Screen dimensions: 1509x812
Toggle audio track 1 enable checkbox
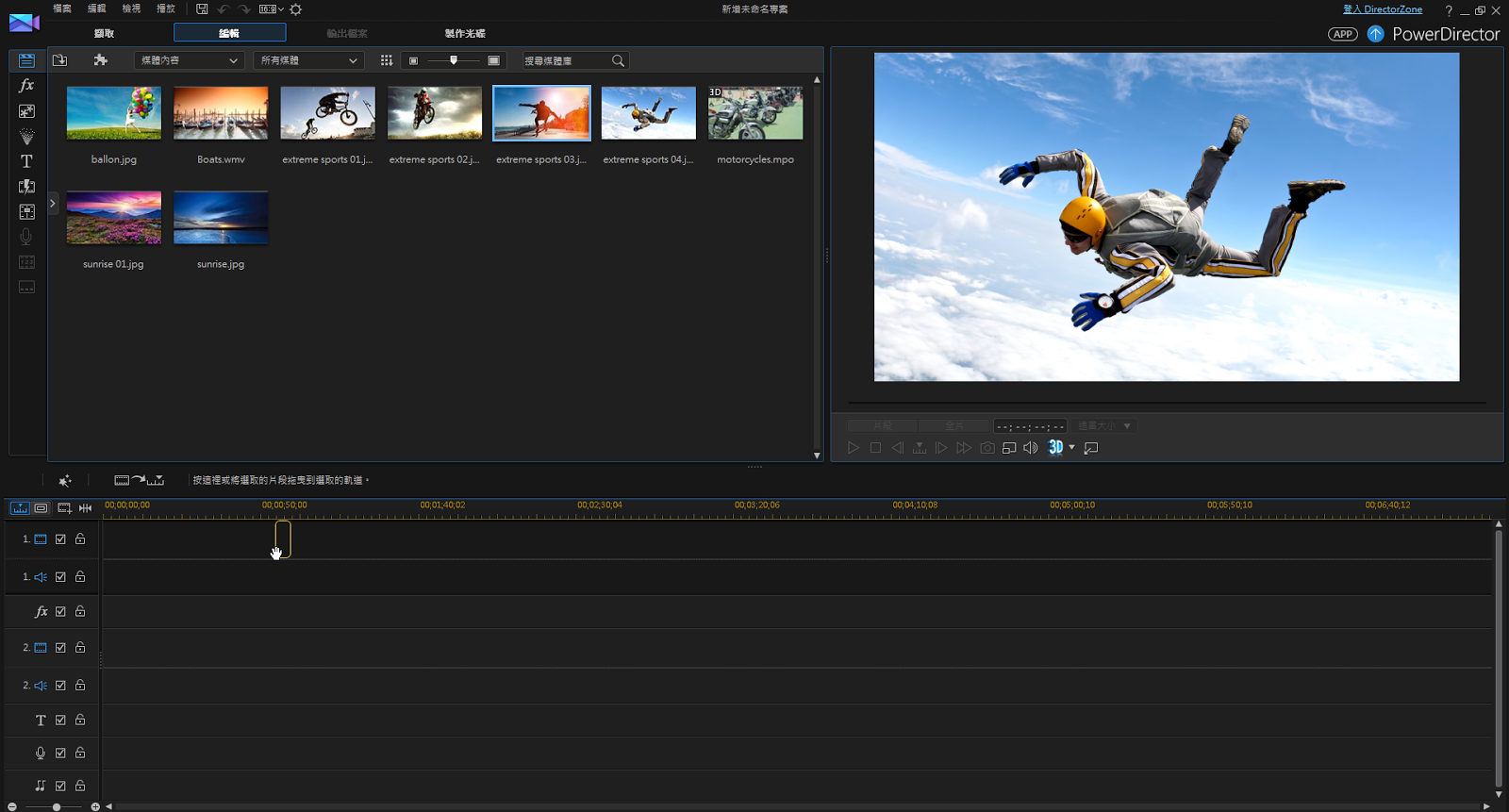[60, 577]
